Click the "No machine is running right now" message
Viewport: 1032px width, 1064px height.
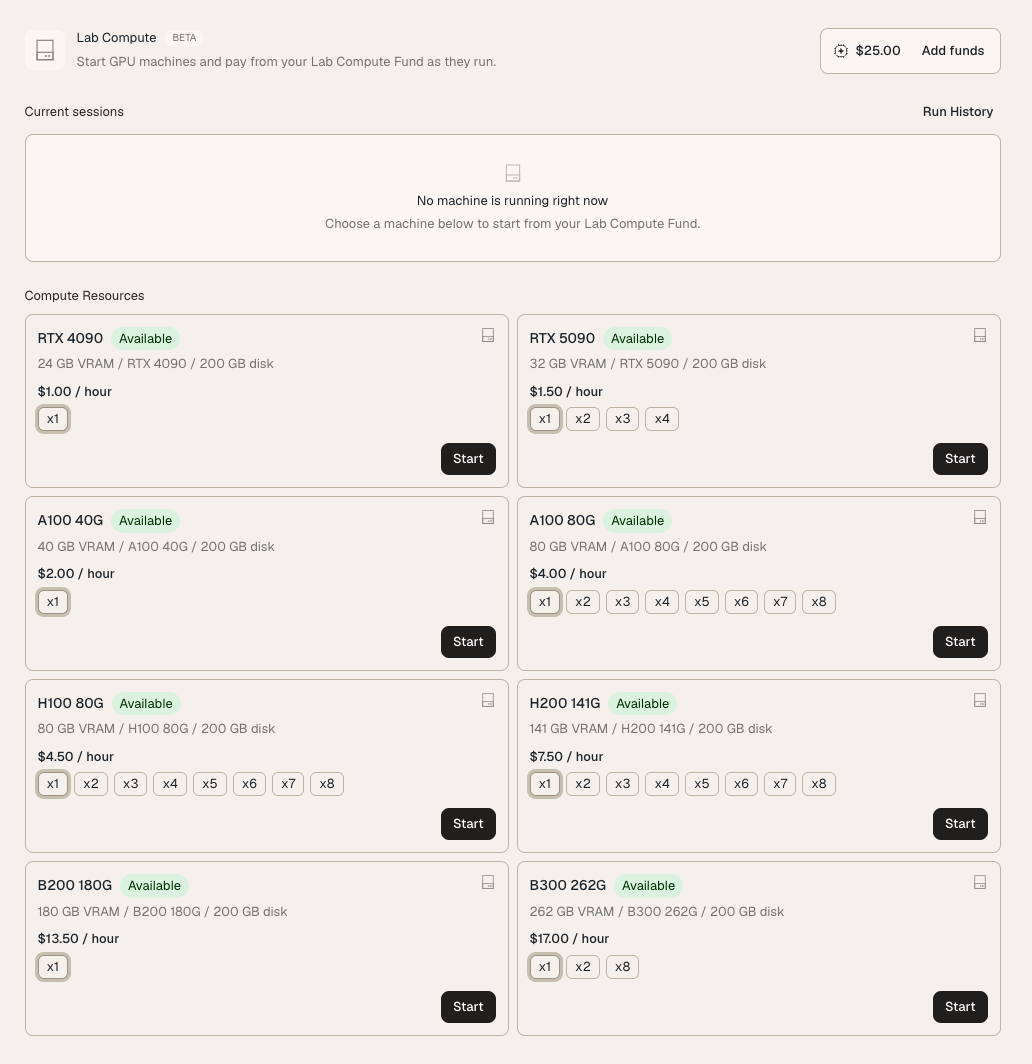512,201
